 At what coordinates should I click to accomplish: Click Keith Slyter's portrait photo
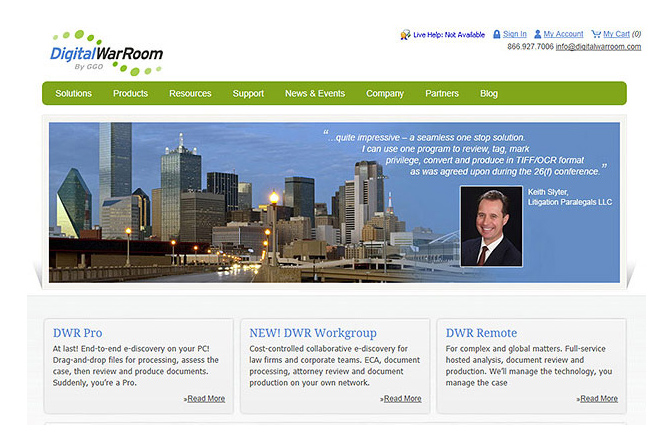pos(491,226)
